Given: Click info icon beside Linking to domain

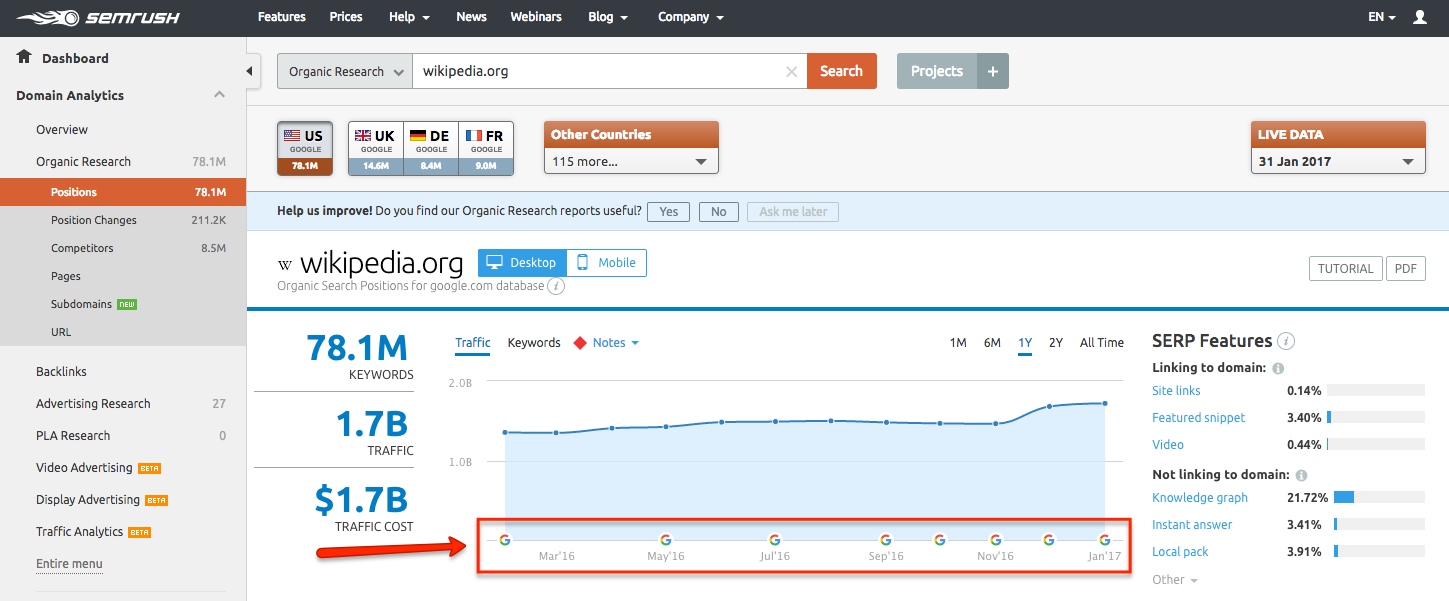Looking at the screenshot, I should pyautogui.click(x=1278, y=368).
